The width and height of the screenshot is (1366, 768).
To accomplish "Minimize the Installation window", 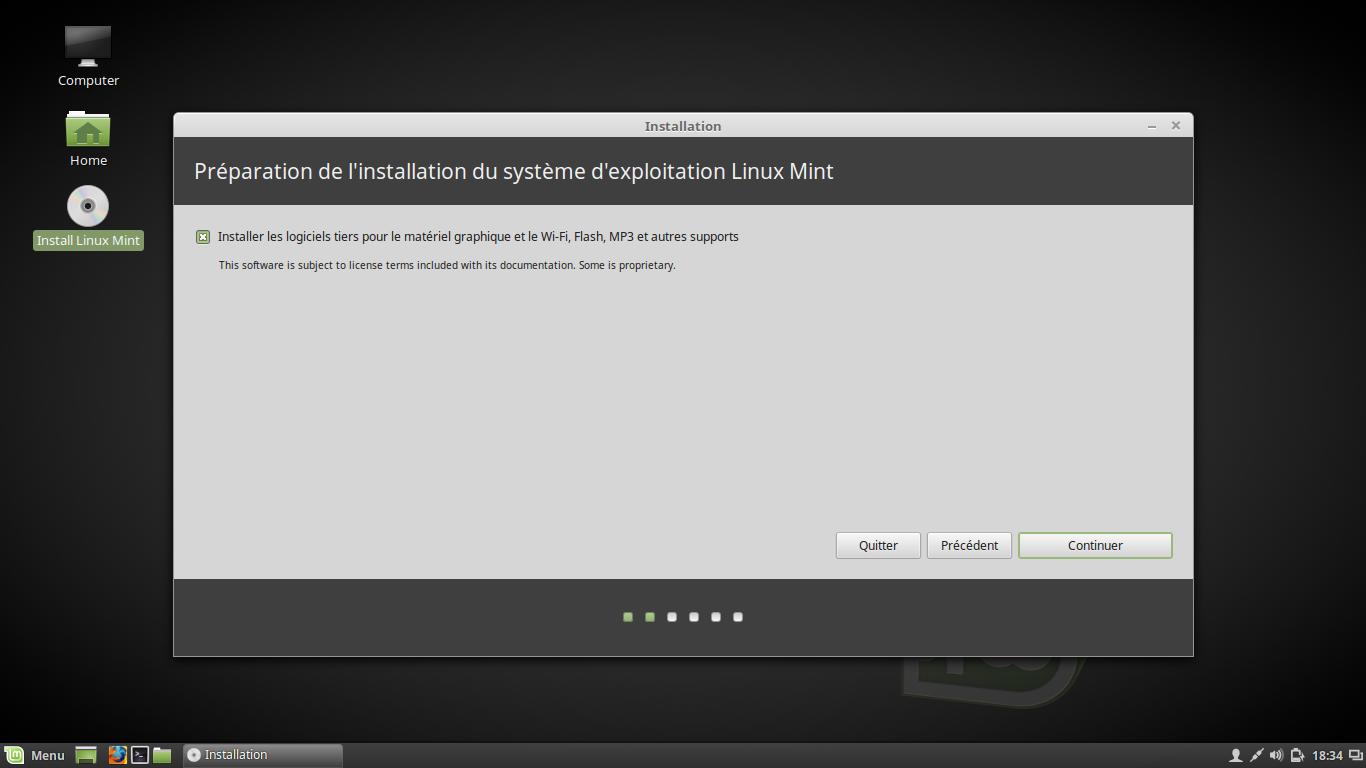I will (x=1152, y=126).
